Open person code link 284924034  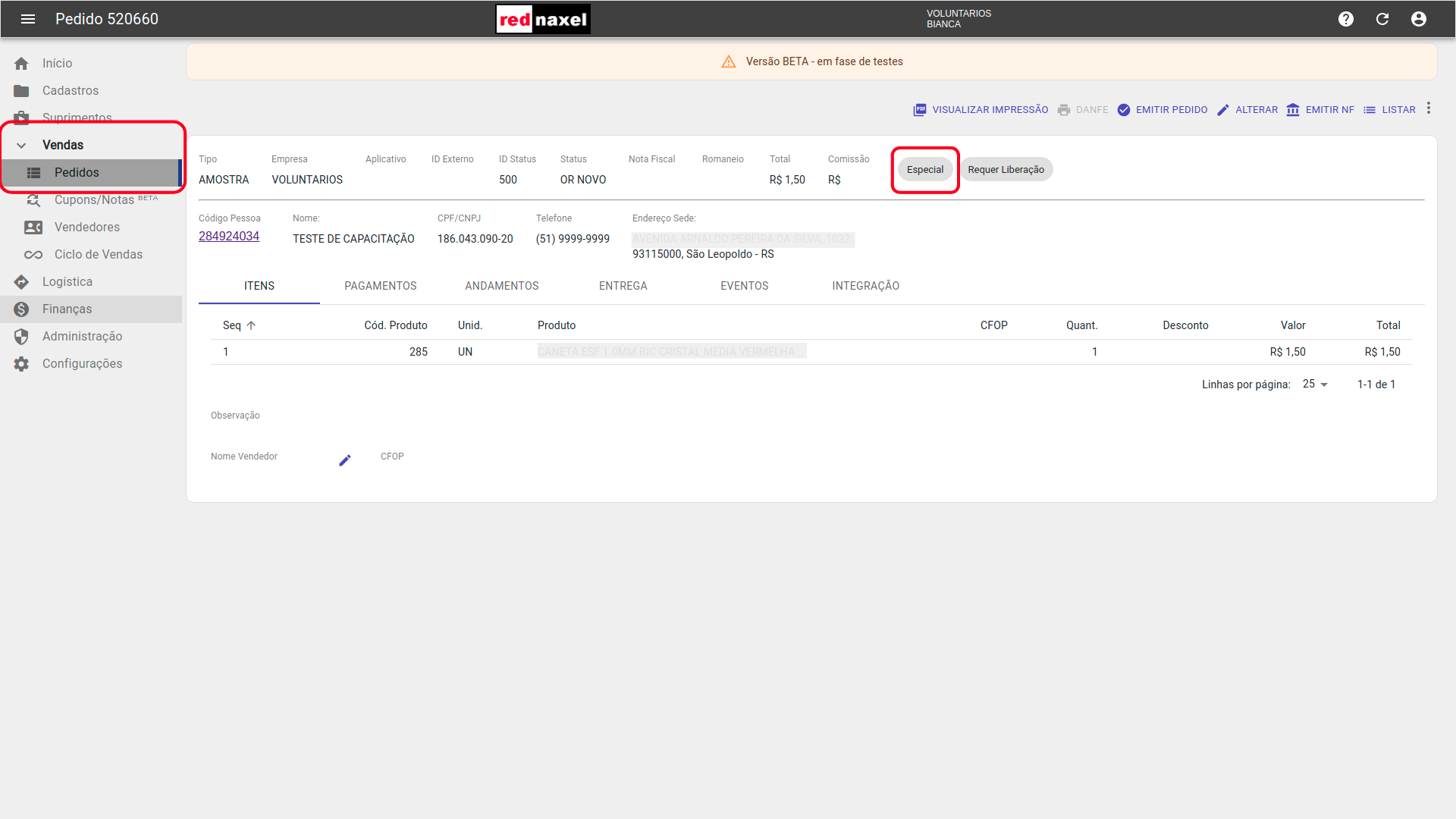(229, 237)
